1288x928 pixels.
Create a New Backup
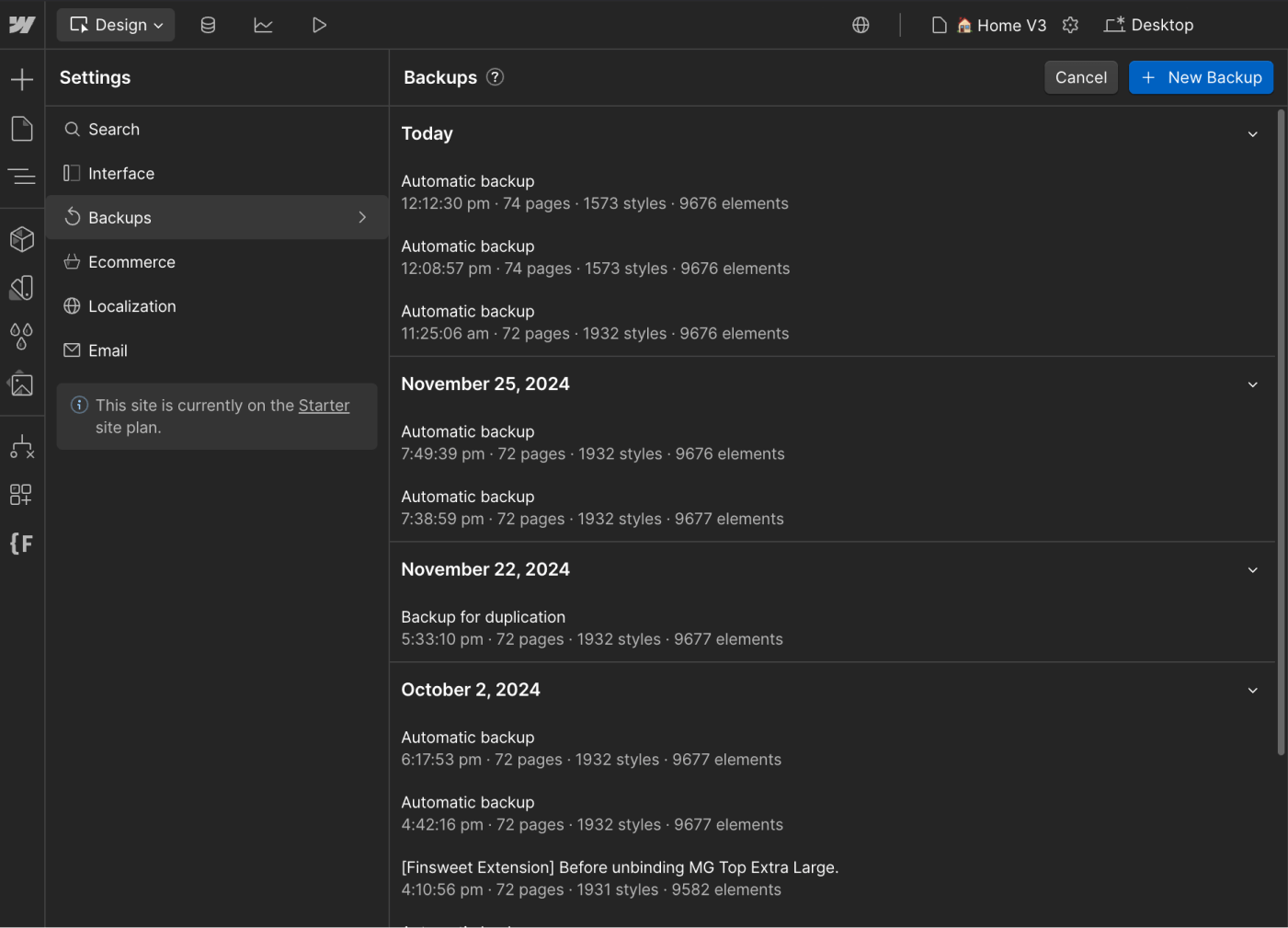[1201, 77]
